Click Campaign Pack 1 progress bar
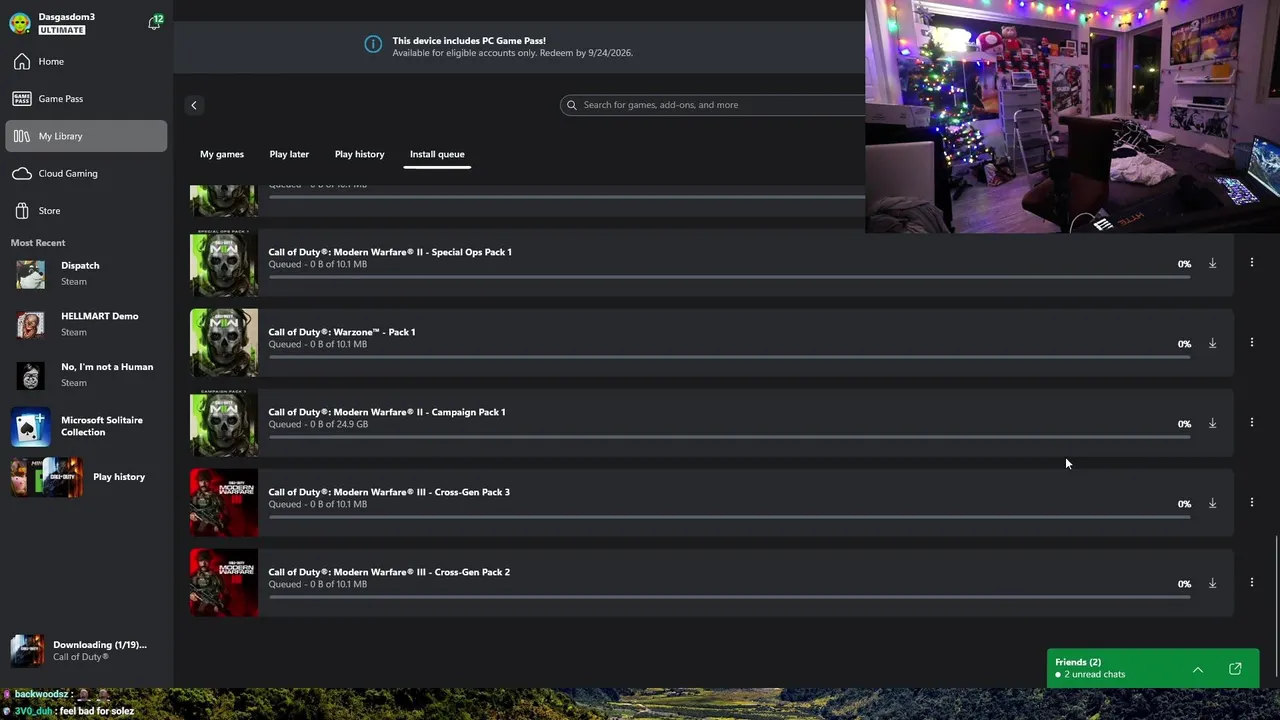Image resolution: width=1280 pixels, height=720 pixels. coord(729,437)
